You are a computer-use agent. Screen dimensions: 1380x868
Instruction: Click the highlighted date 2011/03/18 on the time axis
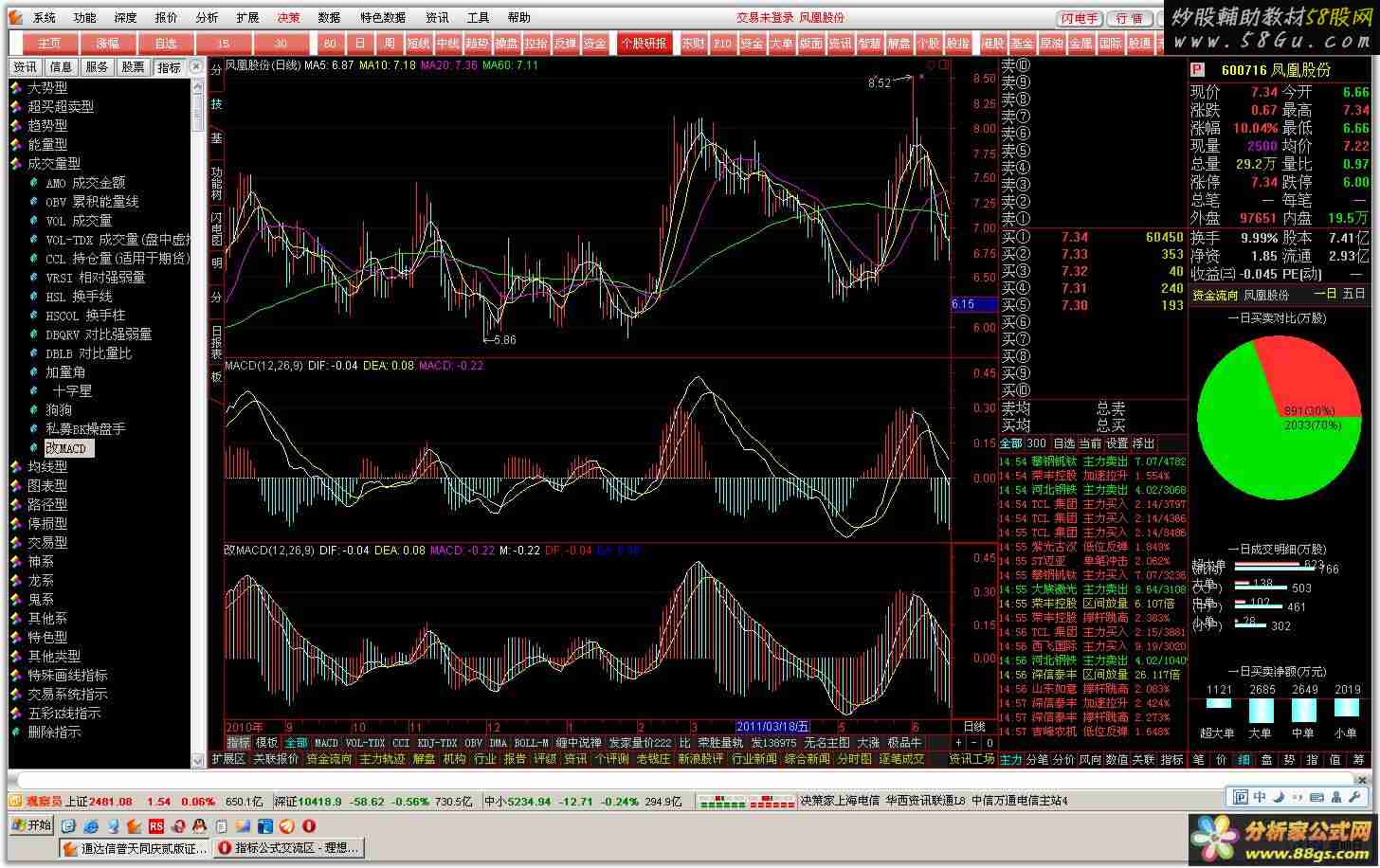point(773,727)
